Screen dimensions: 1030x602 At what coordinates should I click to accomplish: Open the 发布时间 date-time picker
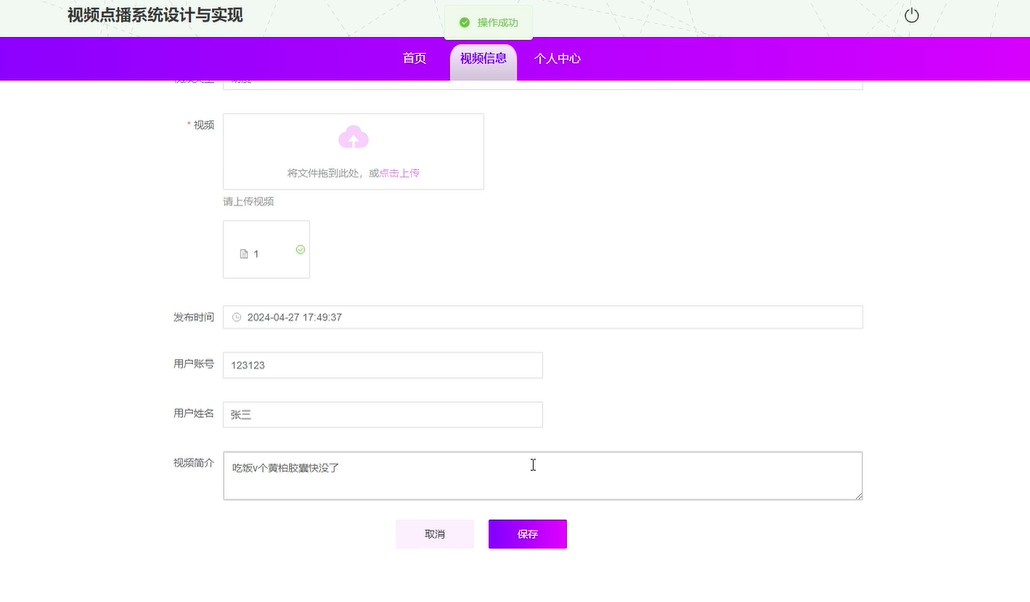pyautogui.click(x=543, y=317)
